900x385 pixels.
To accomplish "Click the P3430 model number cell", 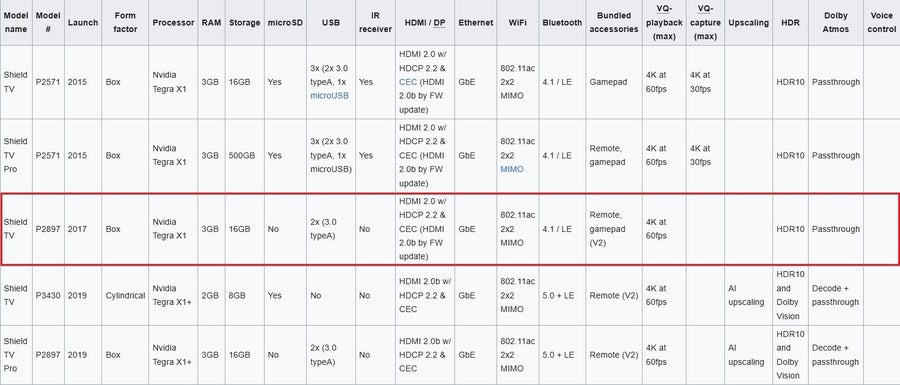I will click(48, 295).
